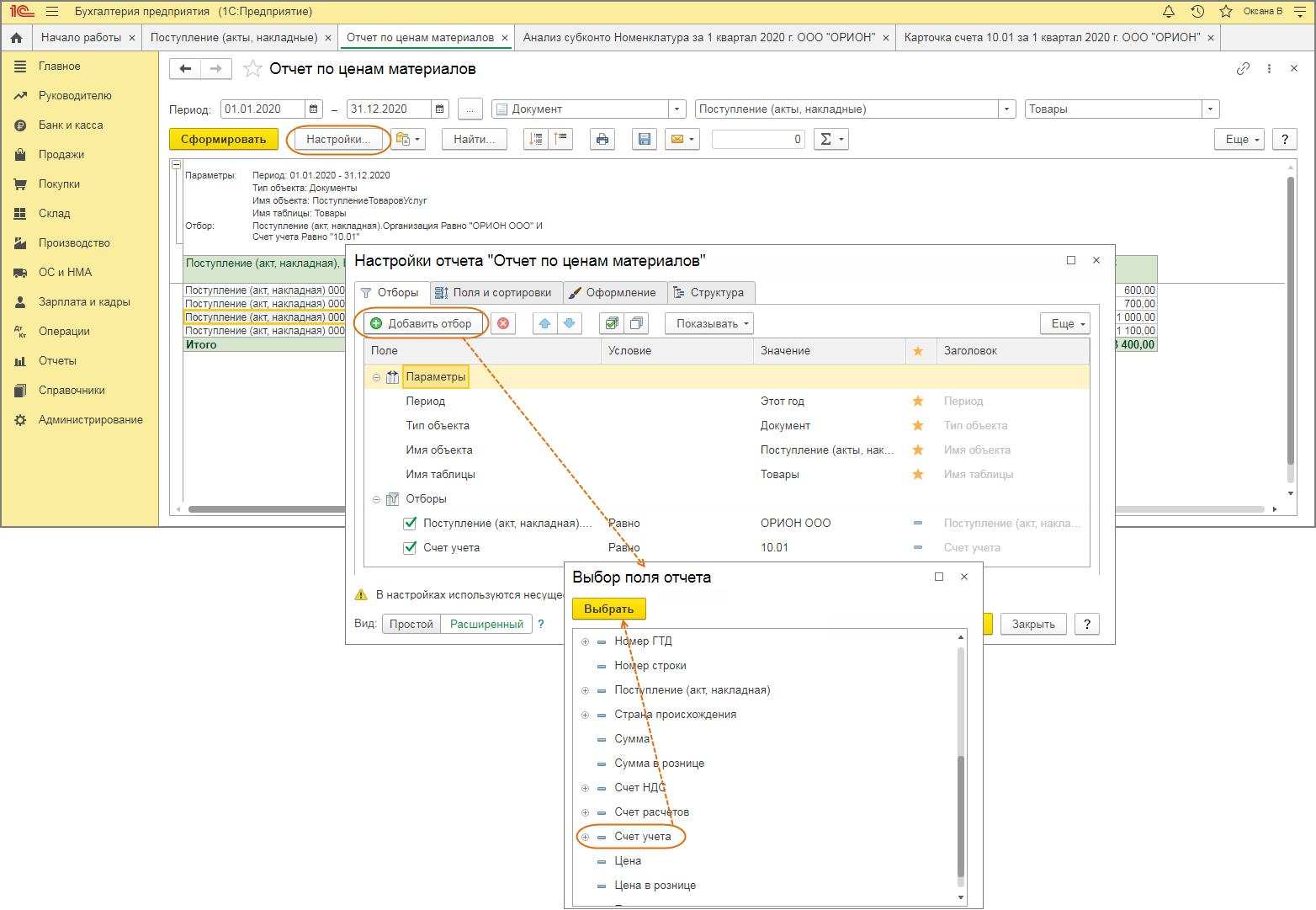Move the filter row down

point(570,324)
